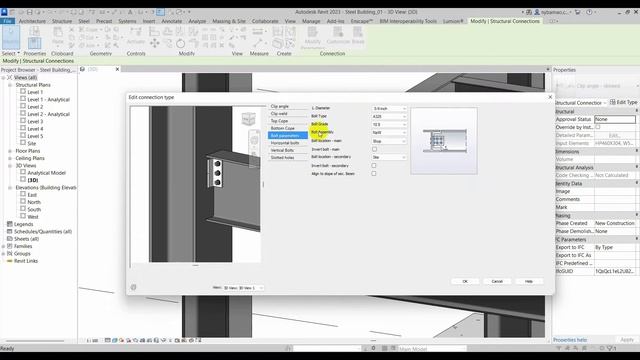Open the Bolt Type dropdown
Viewport: 640px width, 360px height.
pos(389,116)
